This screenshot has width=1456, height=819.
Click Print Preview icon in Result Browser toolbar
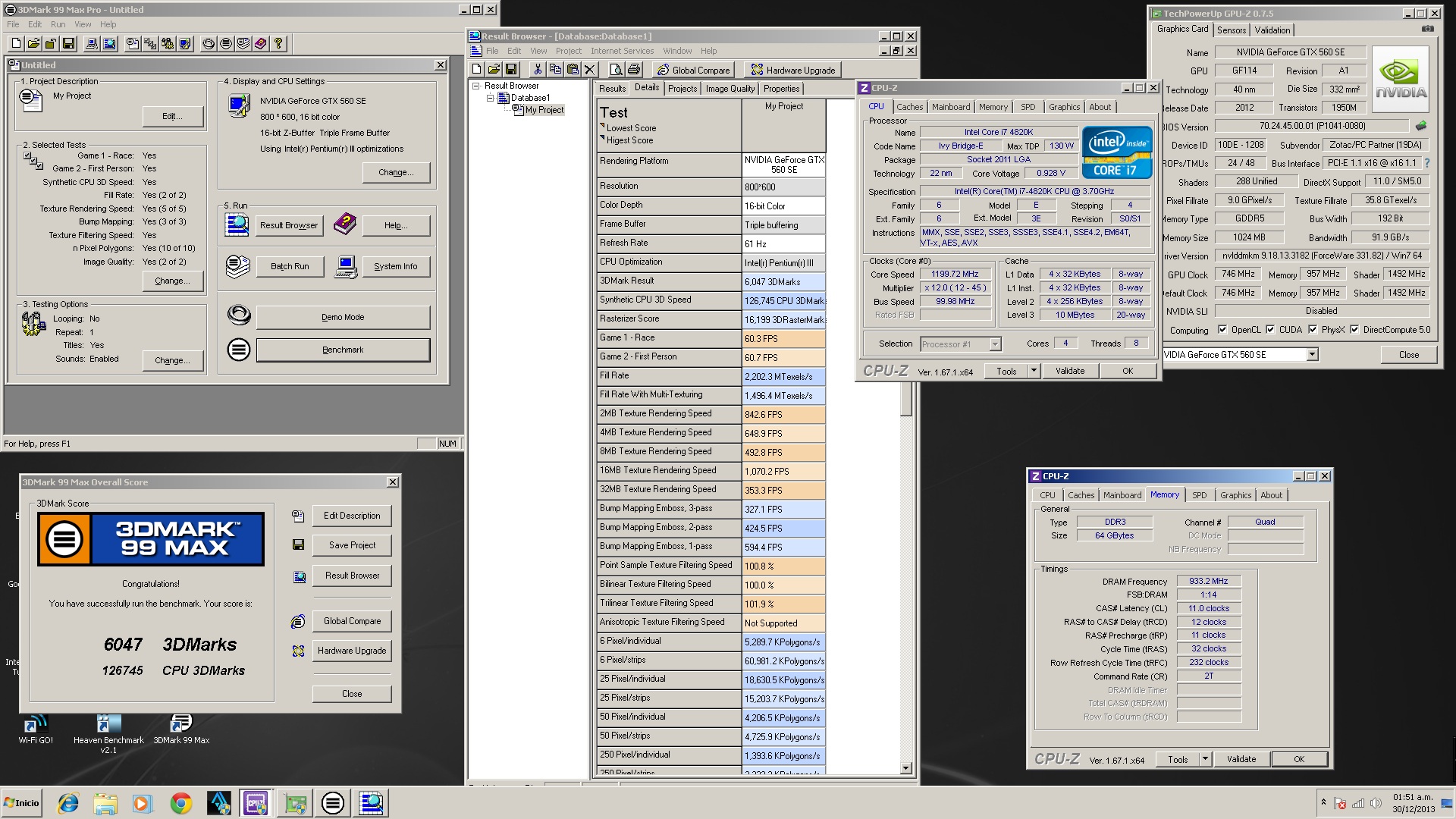point(616,70)
